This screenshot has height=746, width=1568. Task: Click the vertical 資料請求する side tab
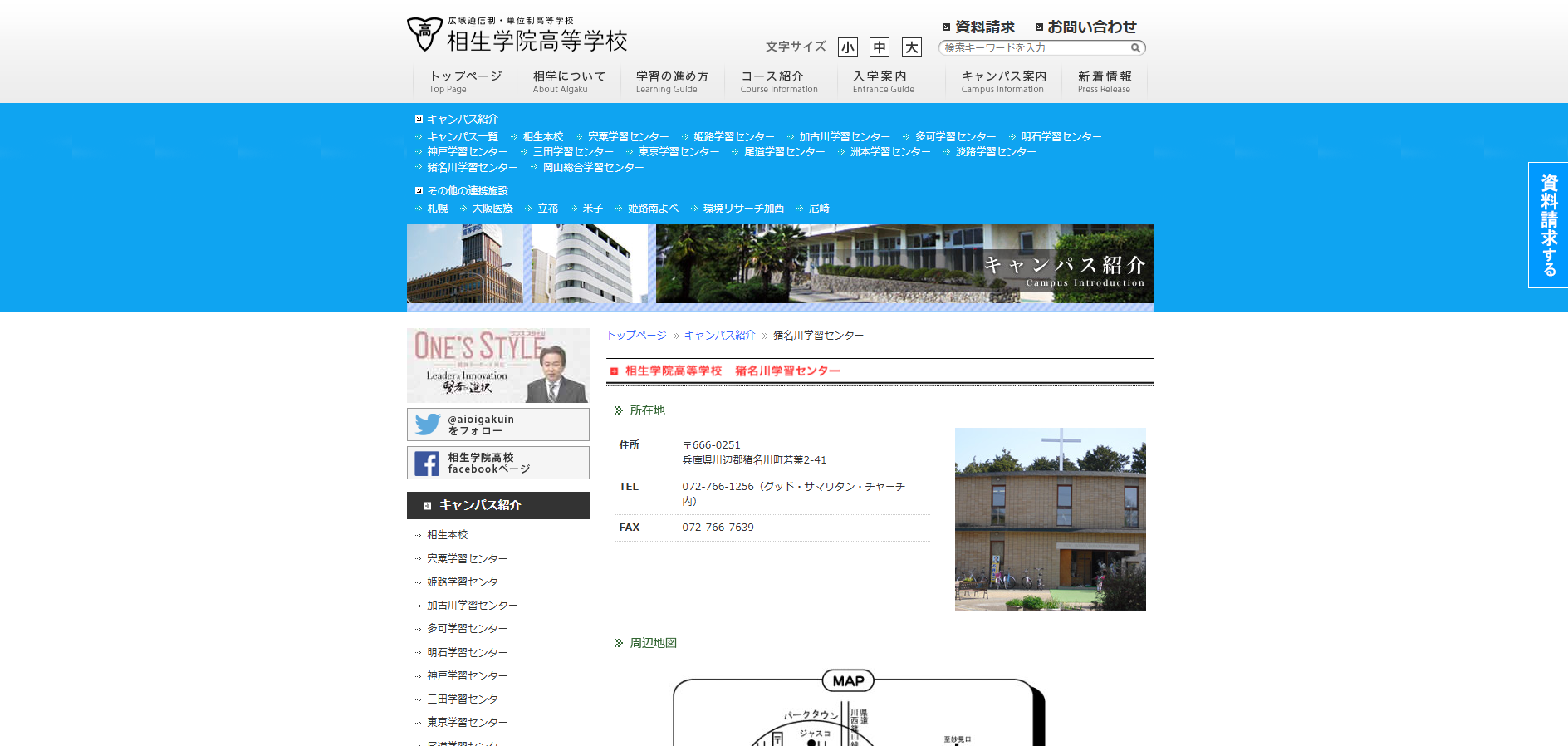[x=1548, y=225]
